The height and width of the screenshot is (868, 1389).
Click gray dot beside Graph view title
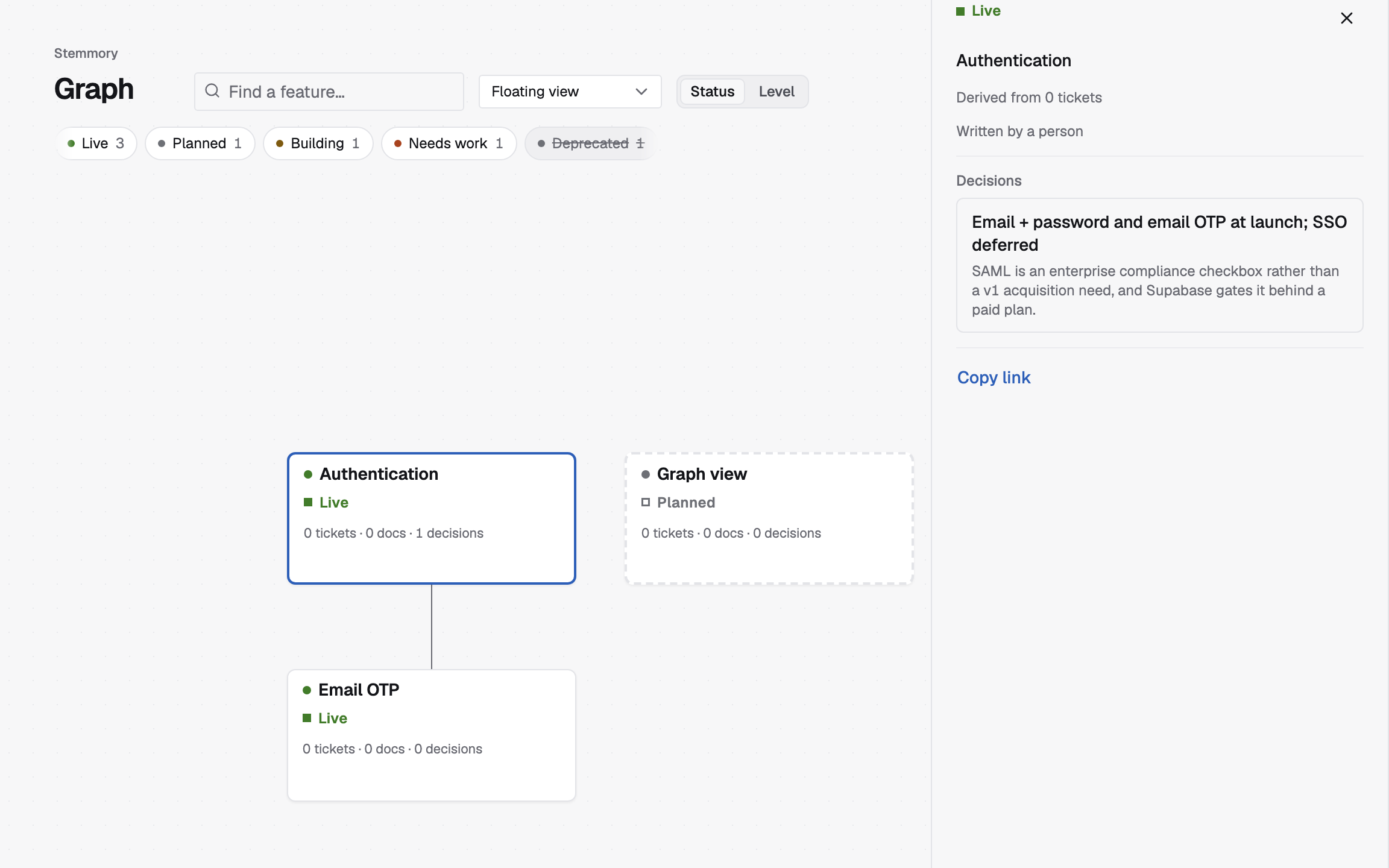[x=646, y=474]
